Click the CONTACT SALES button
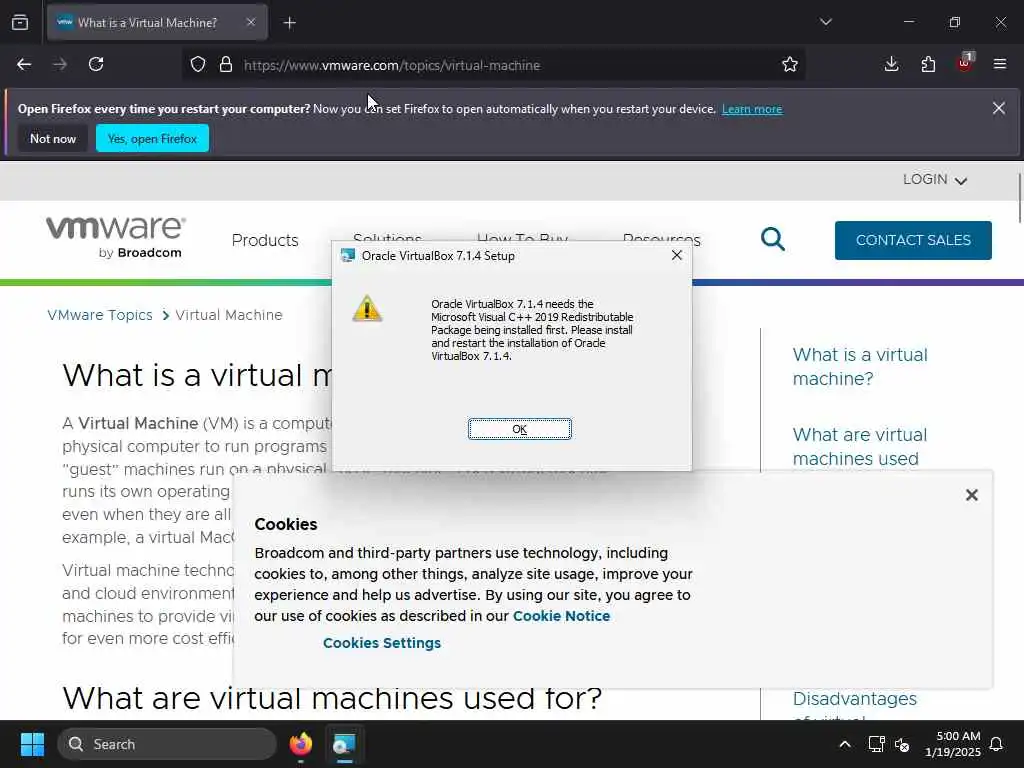Viewport: 1024px width, 768px height. [913, 240]
